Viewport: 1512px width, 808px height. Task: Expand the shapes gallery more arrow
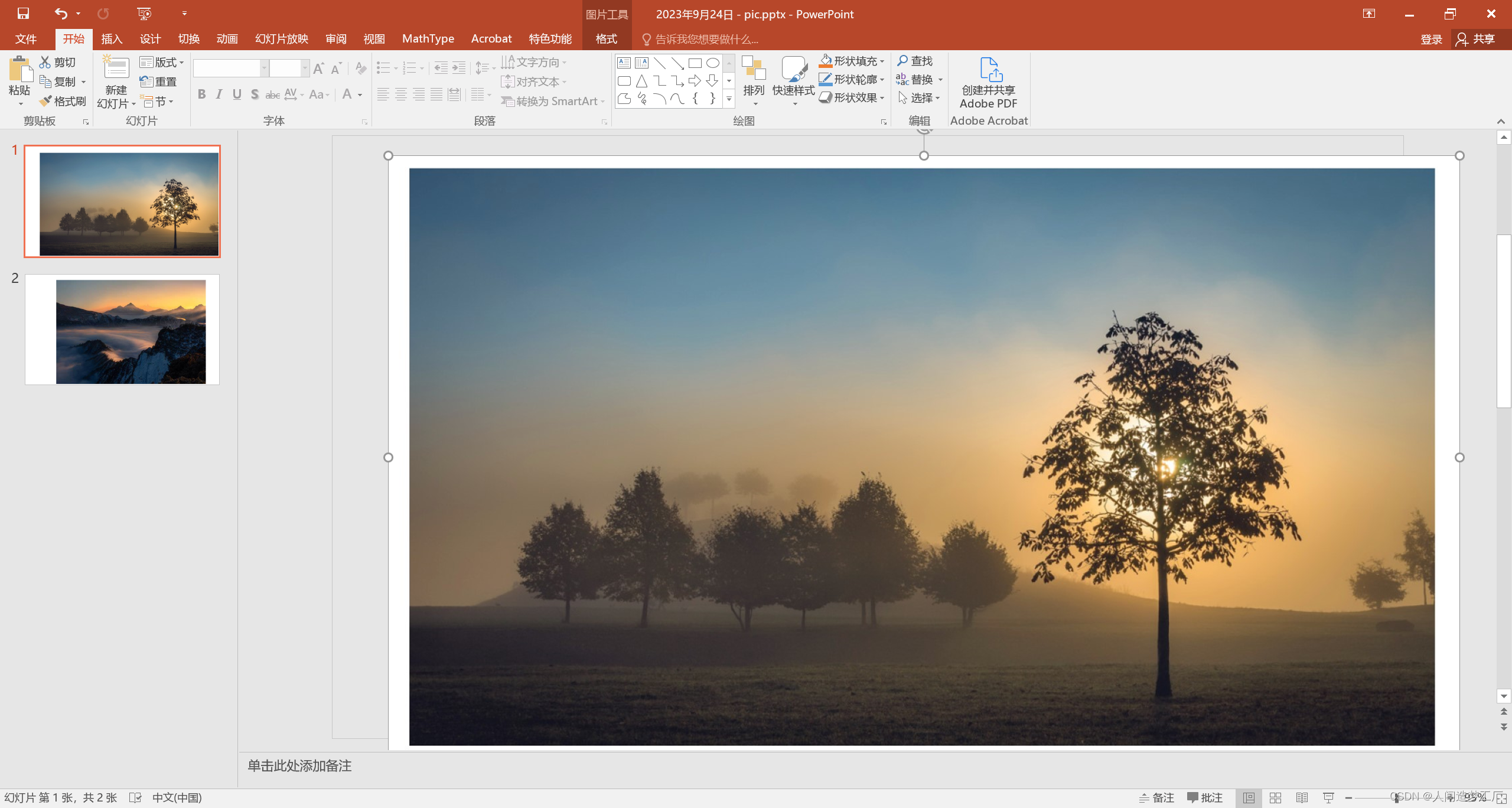(x=729, y=99)
